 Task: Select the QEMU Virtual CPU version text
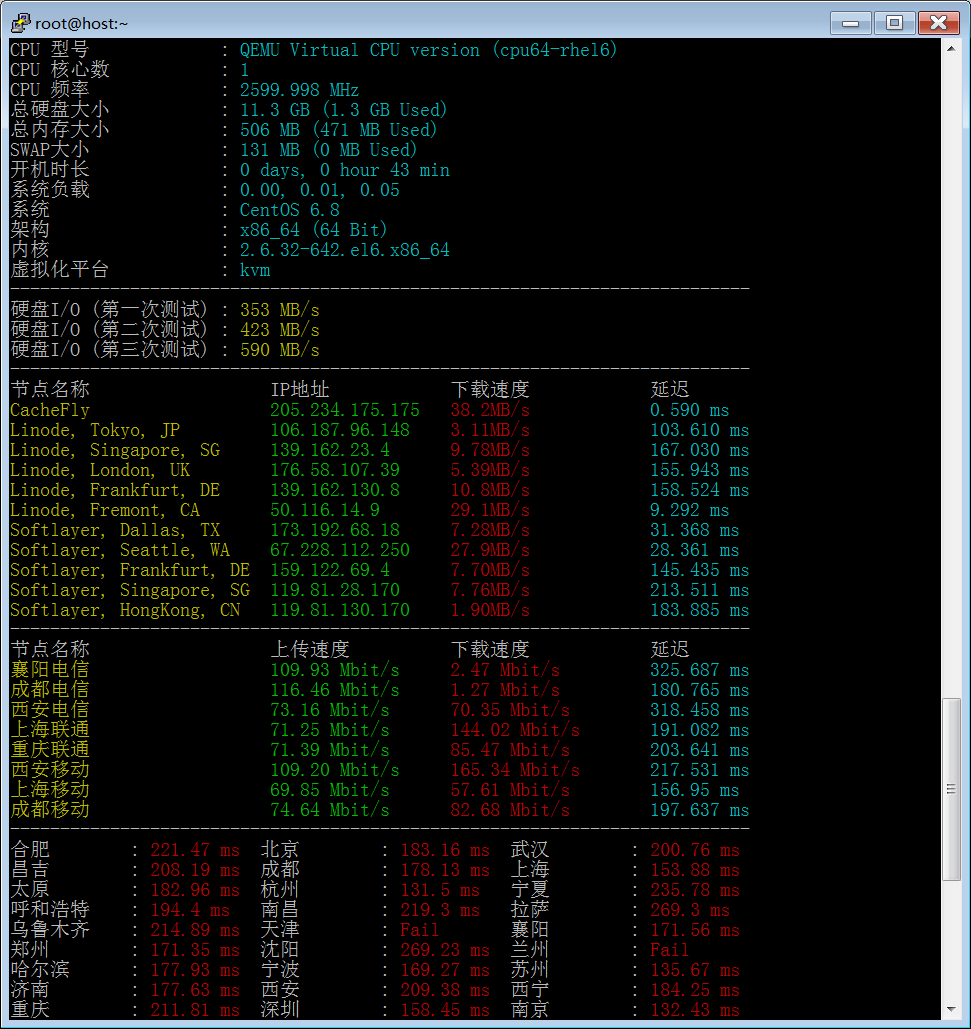(428, 50)
